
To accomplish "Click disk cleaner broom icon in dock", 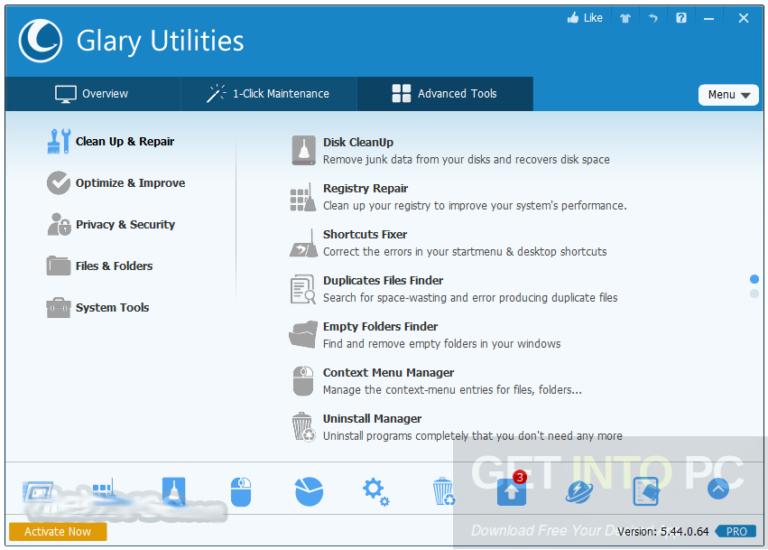I will (173, 491).
